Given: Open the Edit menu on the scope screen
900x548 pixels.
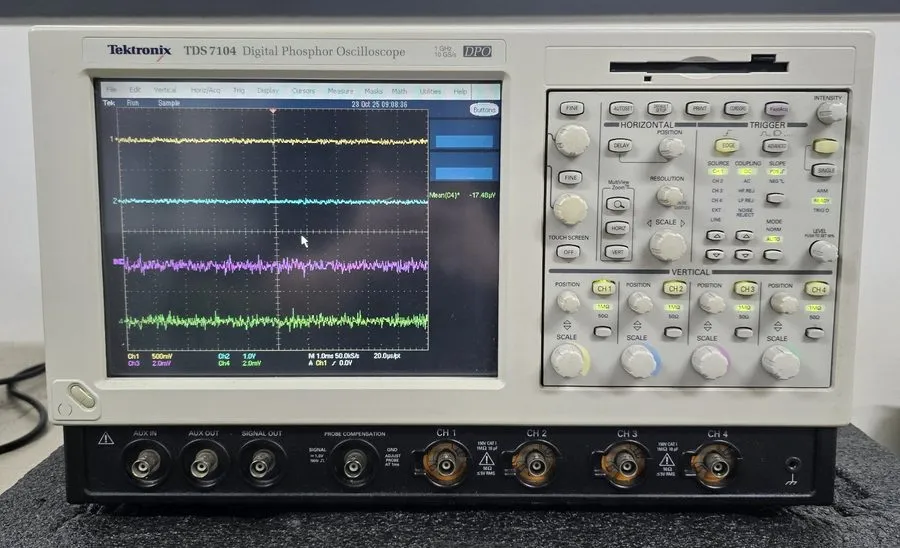Looking at the screenshot, I should [x=135, y=90].
